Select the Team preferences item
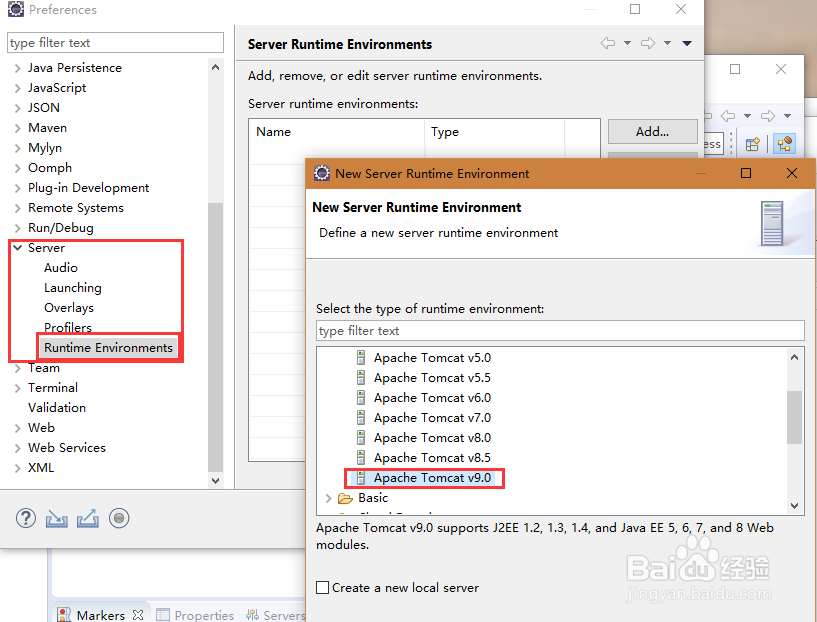 [44, 368]
